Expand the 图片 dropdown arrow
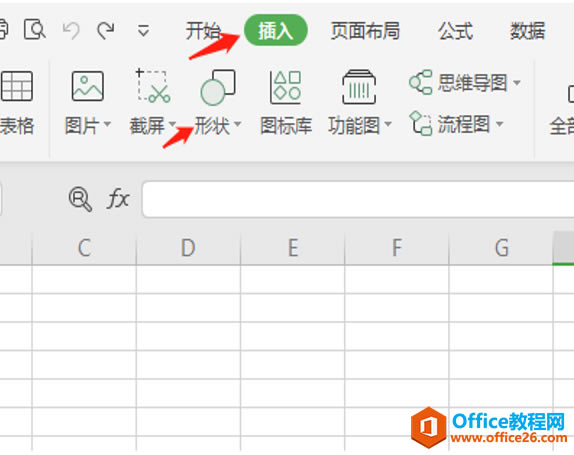 pos(107,124)
